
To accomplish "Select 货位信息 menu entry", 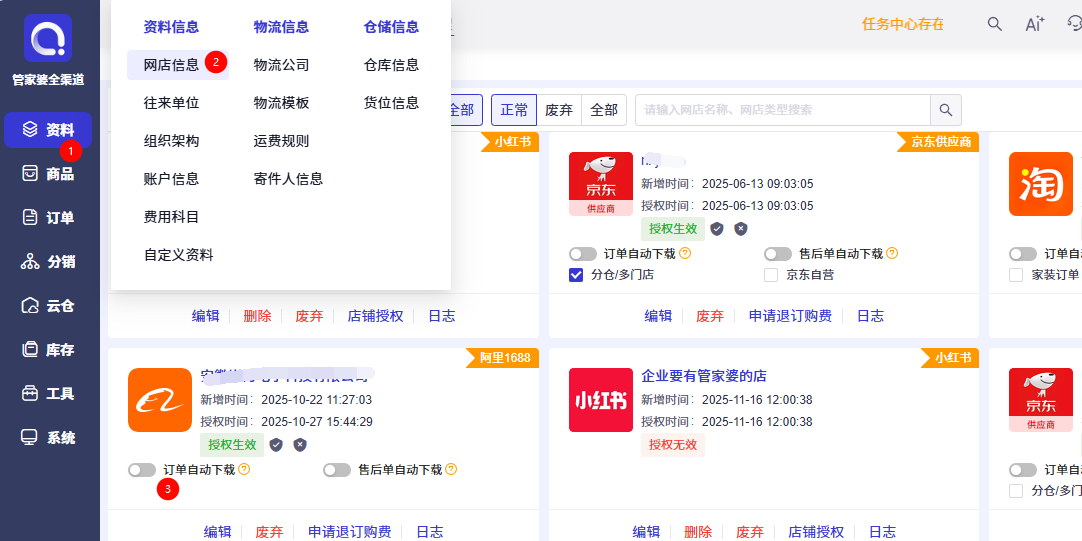I will pyautogui.click(x=391, y=103).
